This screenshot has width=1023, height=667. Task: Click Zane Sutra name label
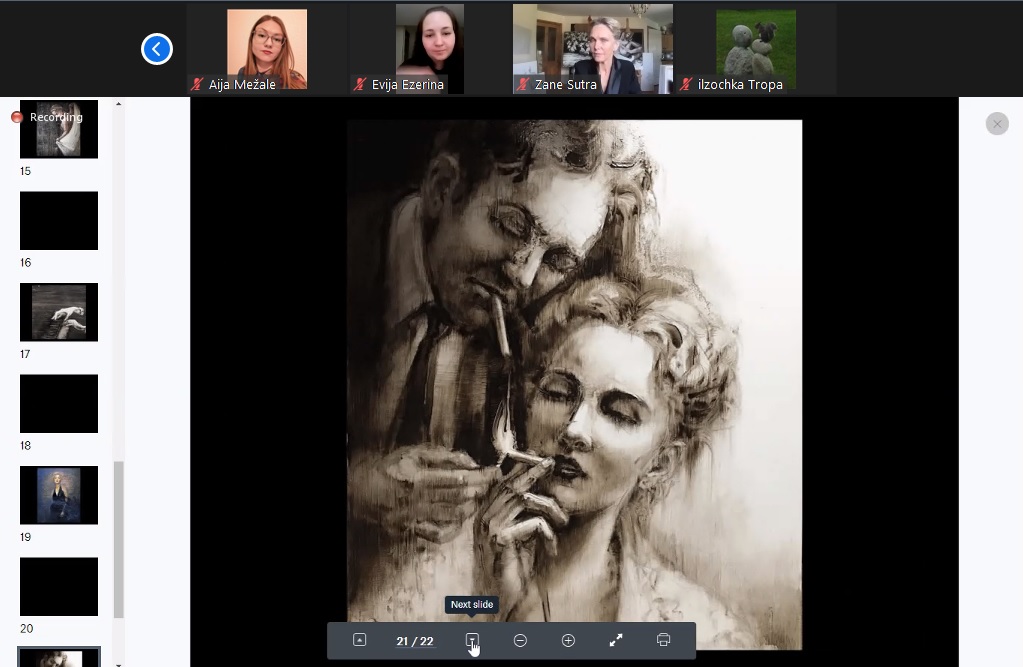click(566, 84)
